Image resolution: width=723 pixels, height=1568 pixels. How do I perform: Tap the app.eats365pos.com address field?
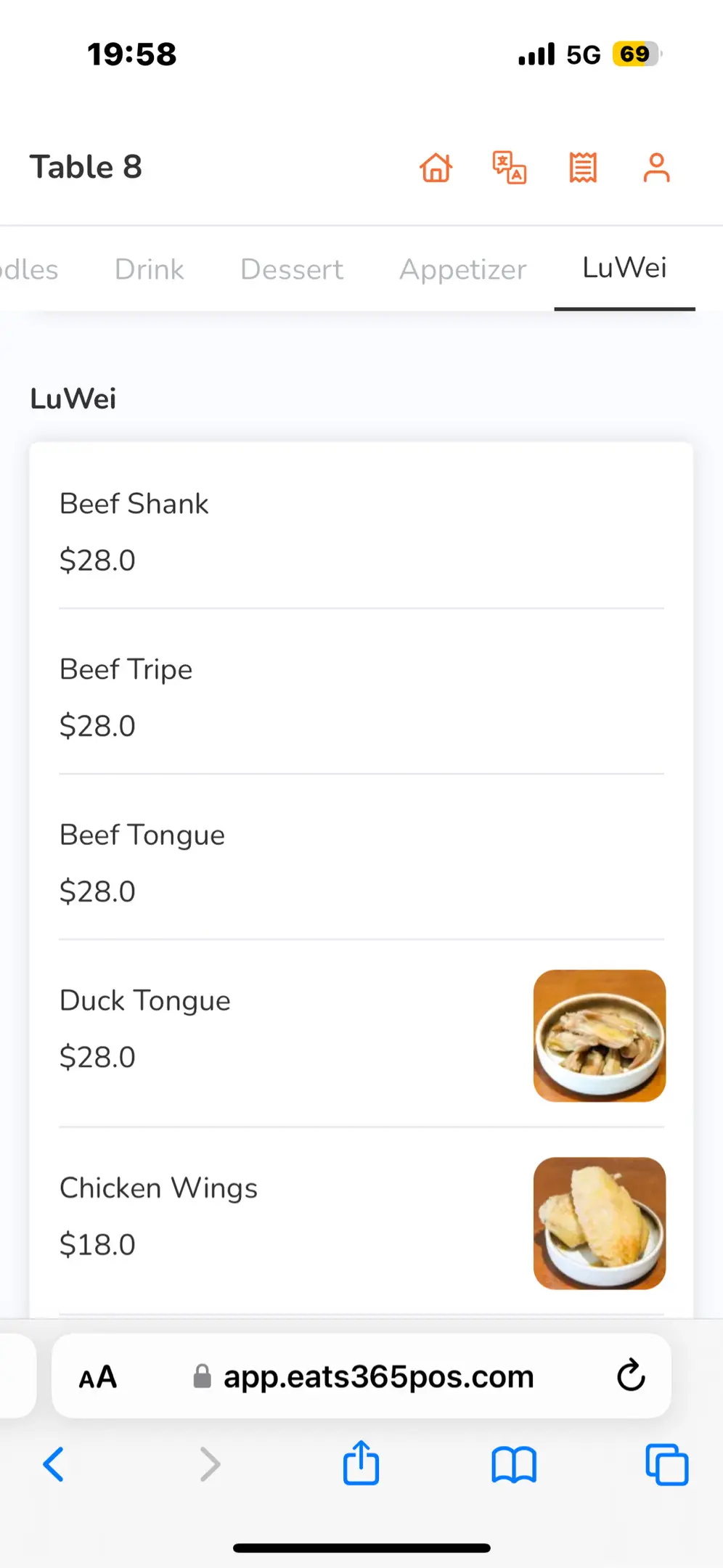(x=378, y=1376)
